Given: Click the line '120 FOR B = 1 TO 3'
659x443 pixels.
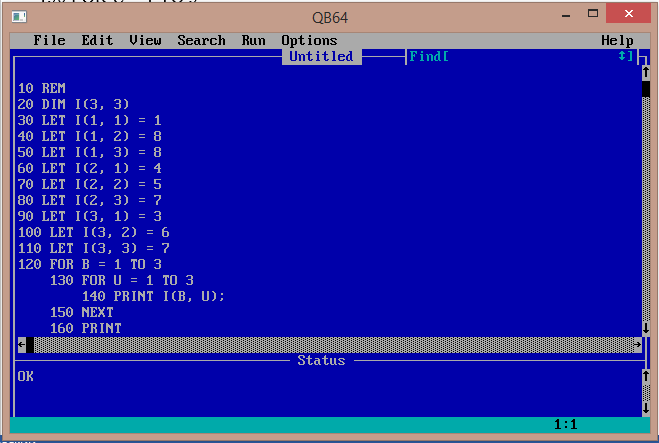Looking at the screenshot, I should (90, 264).
